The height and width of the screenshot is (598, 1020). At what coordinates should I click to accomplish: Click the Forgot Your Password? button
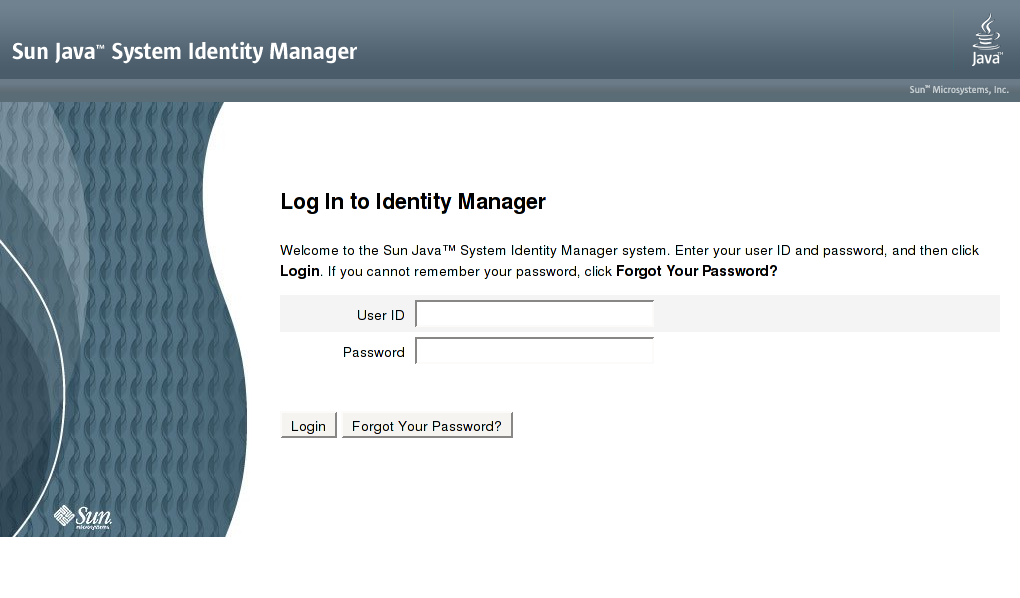(427, 426)
